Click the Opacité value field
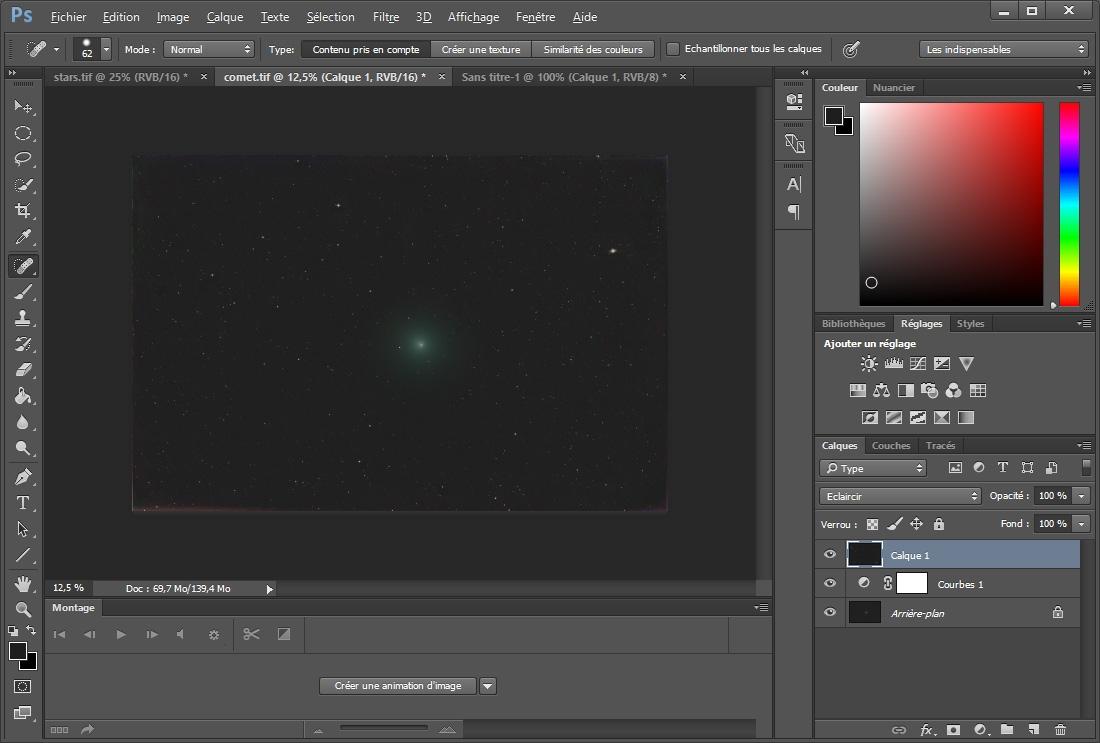1100x743 pixels. pyautogui.click(x=1052, y=496)
